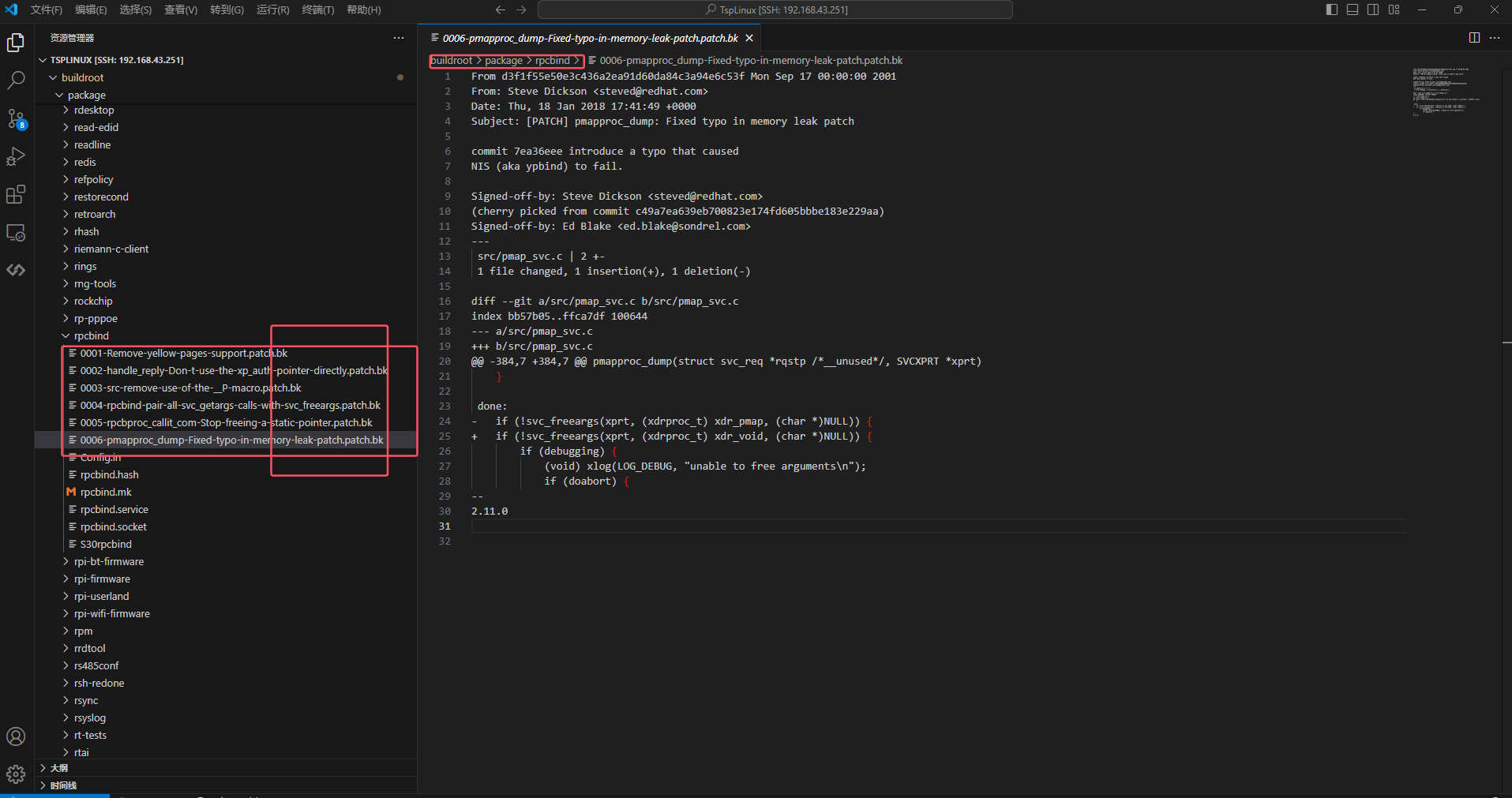Open the Search view in activity bar
This screenshot has height=798, width=1512.
[x=16, y=81]
